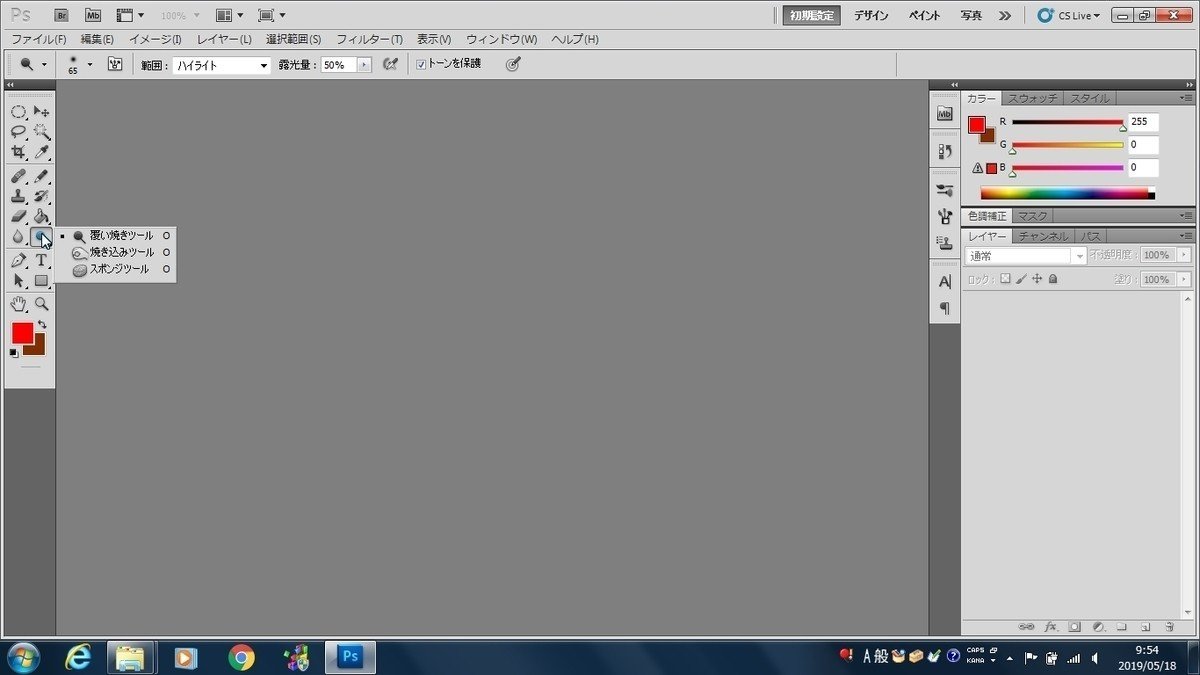Image resolution: width=1200 pixels, height=675 pixels.
Task: Open the Mini Bridge panel in dock
Action: 945,114
